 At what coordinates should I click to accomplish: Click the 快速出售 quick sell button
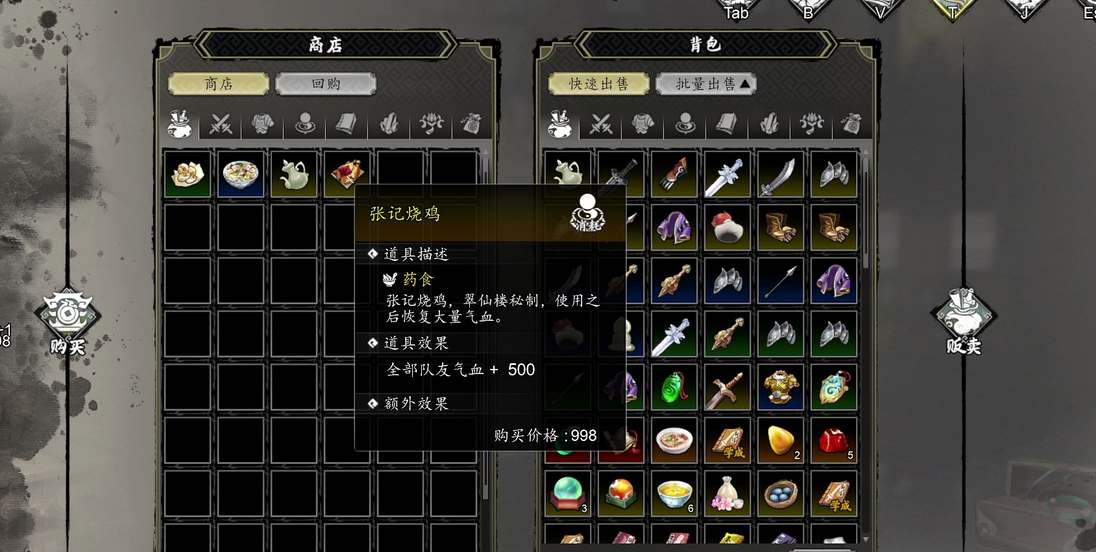(x=598, y=84)
